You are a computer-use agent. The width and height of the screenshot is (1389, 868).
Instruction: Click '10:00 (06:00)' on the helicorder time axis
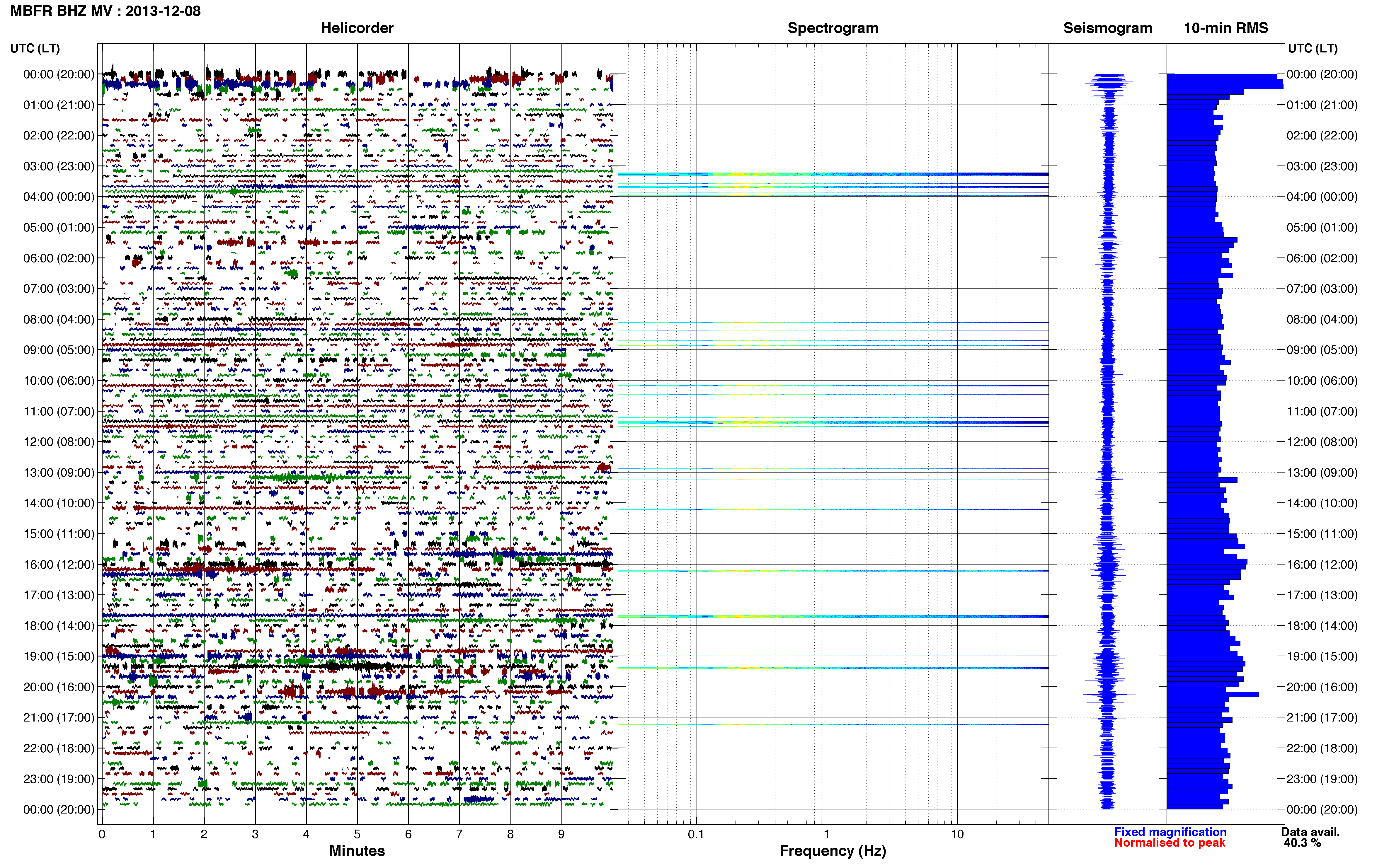(x=59, y=381)
